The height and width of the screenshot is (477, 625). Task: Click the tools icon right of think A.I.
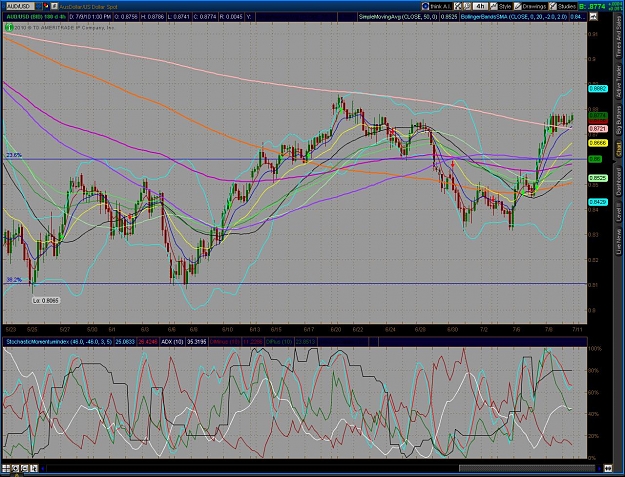coord(458,6)
